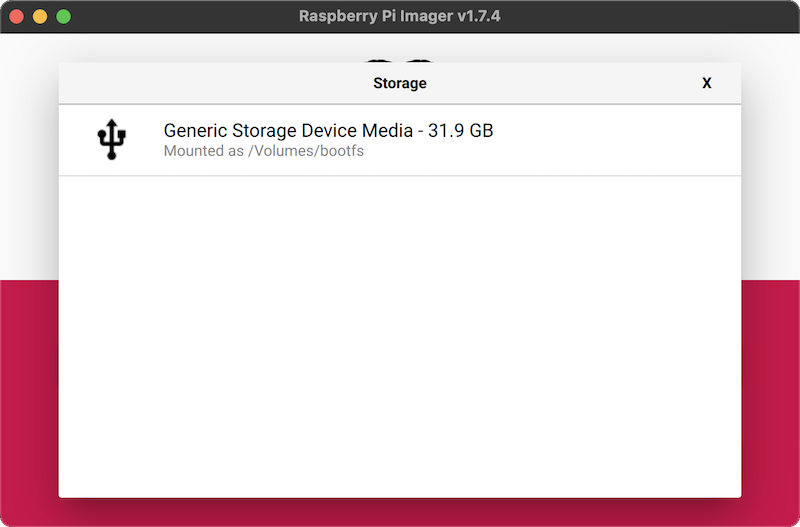Click crimson background right of dialog
The width and height of the screenshot is (800, 527).
click(x=770, y=400)
